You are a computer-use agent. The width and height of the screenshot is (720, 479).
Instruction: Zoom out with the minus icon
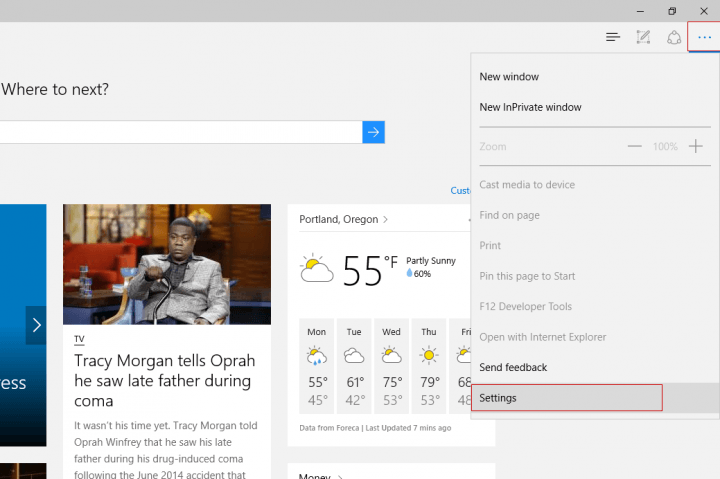coord(634,146)
